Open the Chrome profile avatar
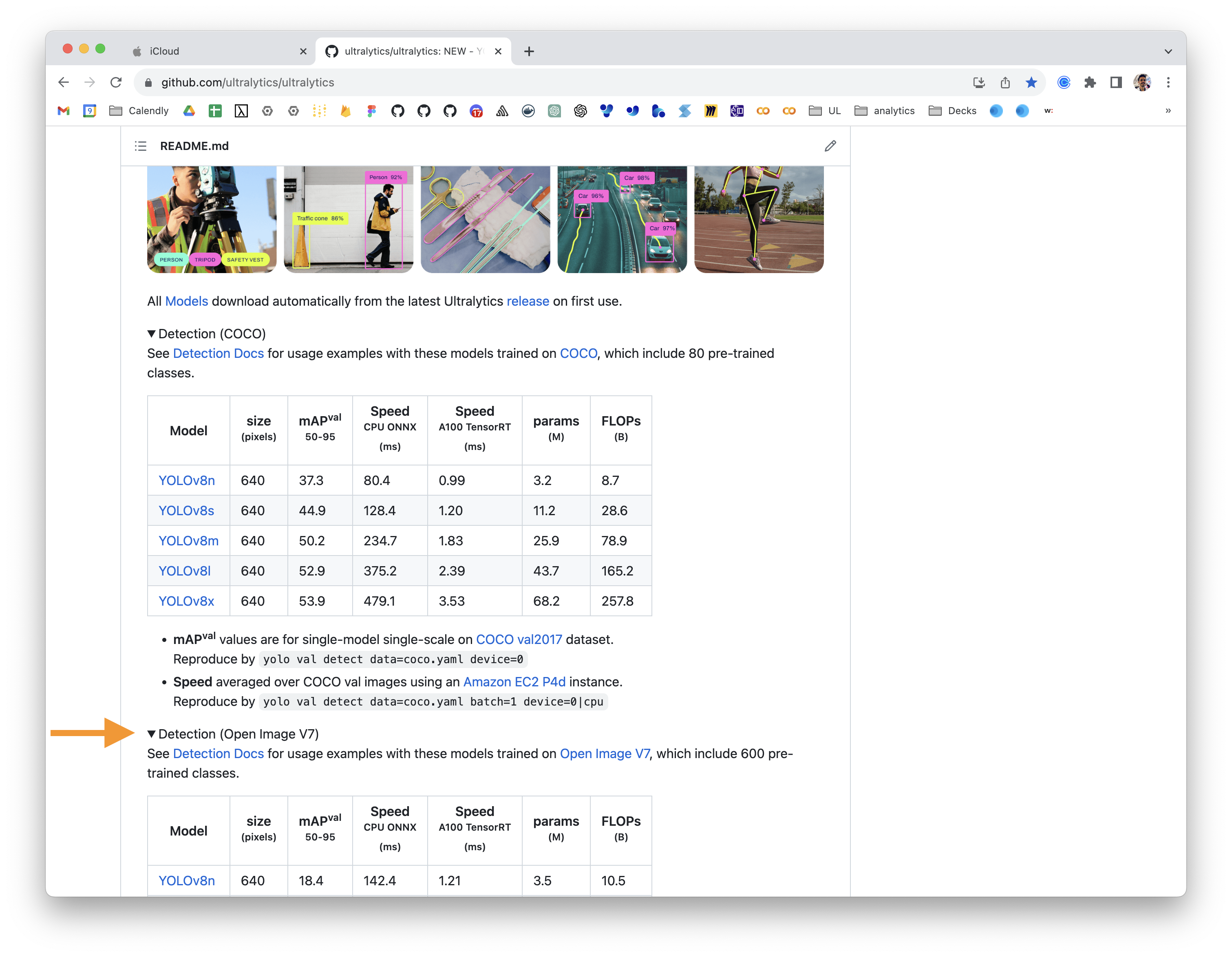 [1142, 82]
